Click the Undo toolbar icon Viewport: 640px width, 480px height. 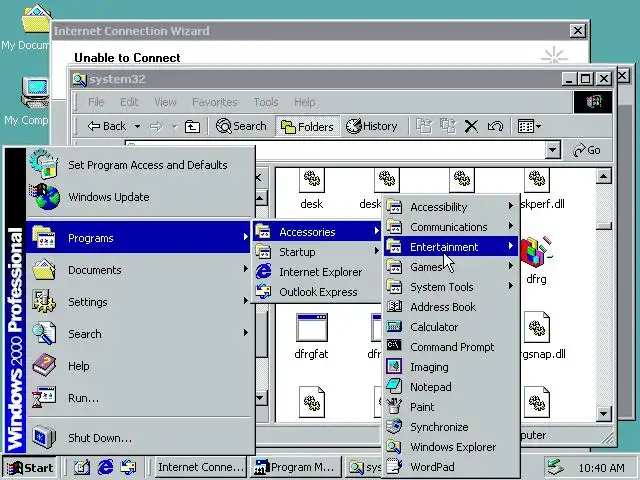coord(495,127)
